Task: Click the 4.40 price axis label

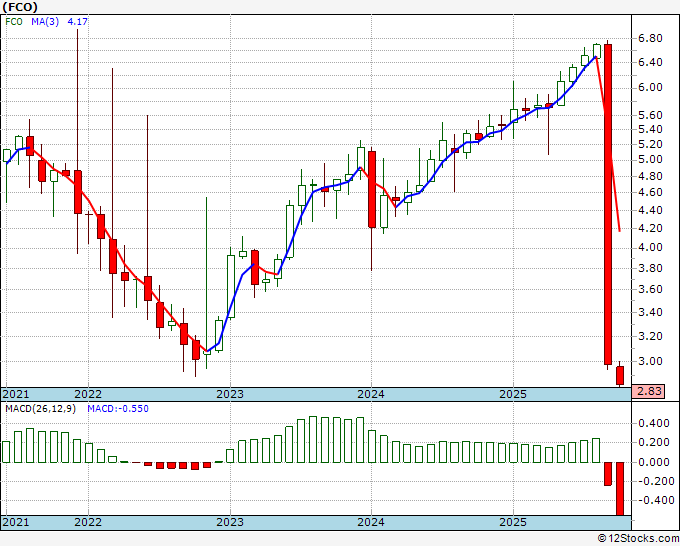Action: tap(650, 210)
